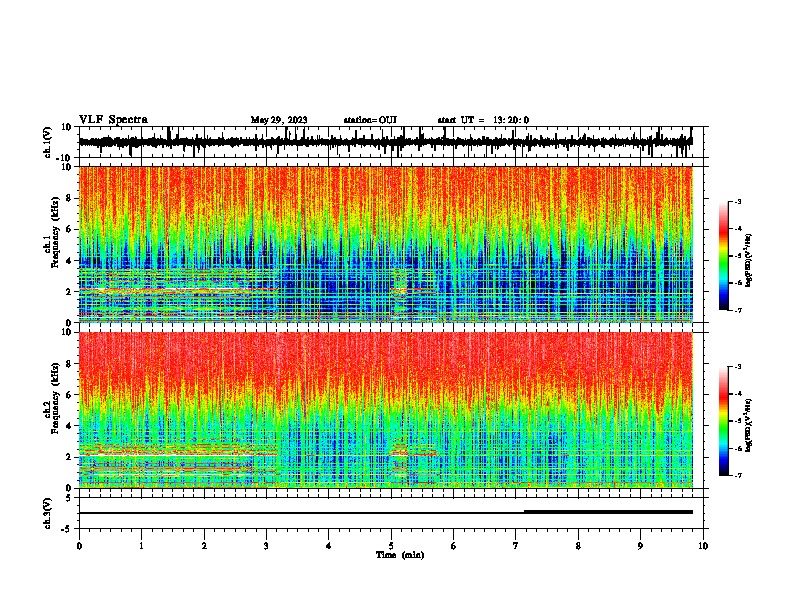Click time axis tick label "3"
The height and width of the screenshot is (612, 792).
266,545
